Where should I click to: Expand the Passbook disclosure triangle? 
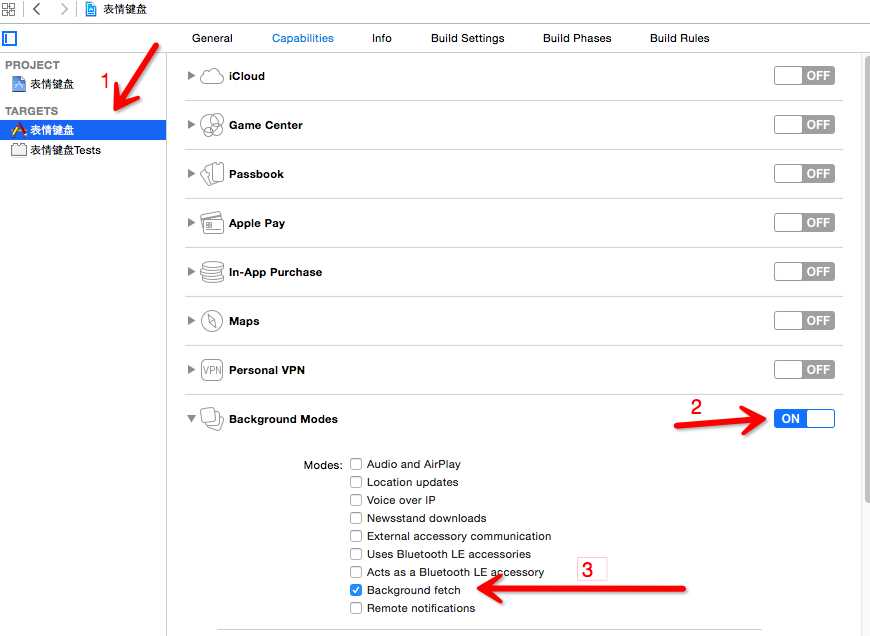tap(191, 174)
